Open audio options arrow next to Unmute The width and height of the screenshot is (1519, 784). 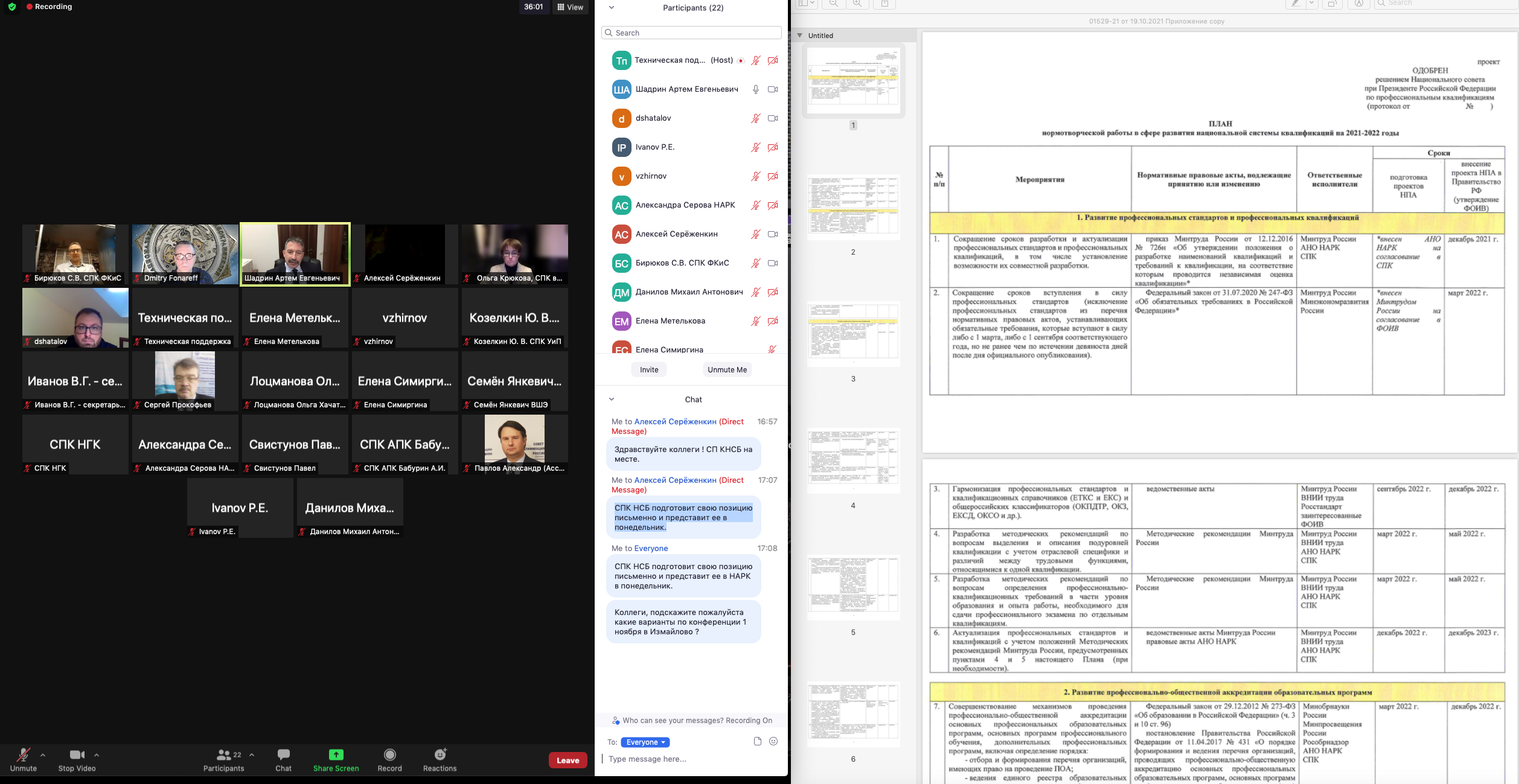click(x=43, y=754)
